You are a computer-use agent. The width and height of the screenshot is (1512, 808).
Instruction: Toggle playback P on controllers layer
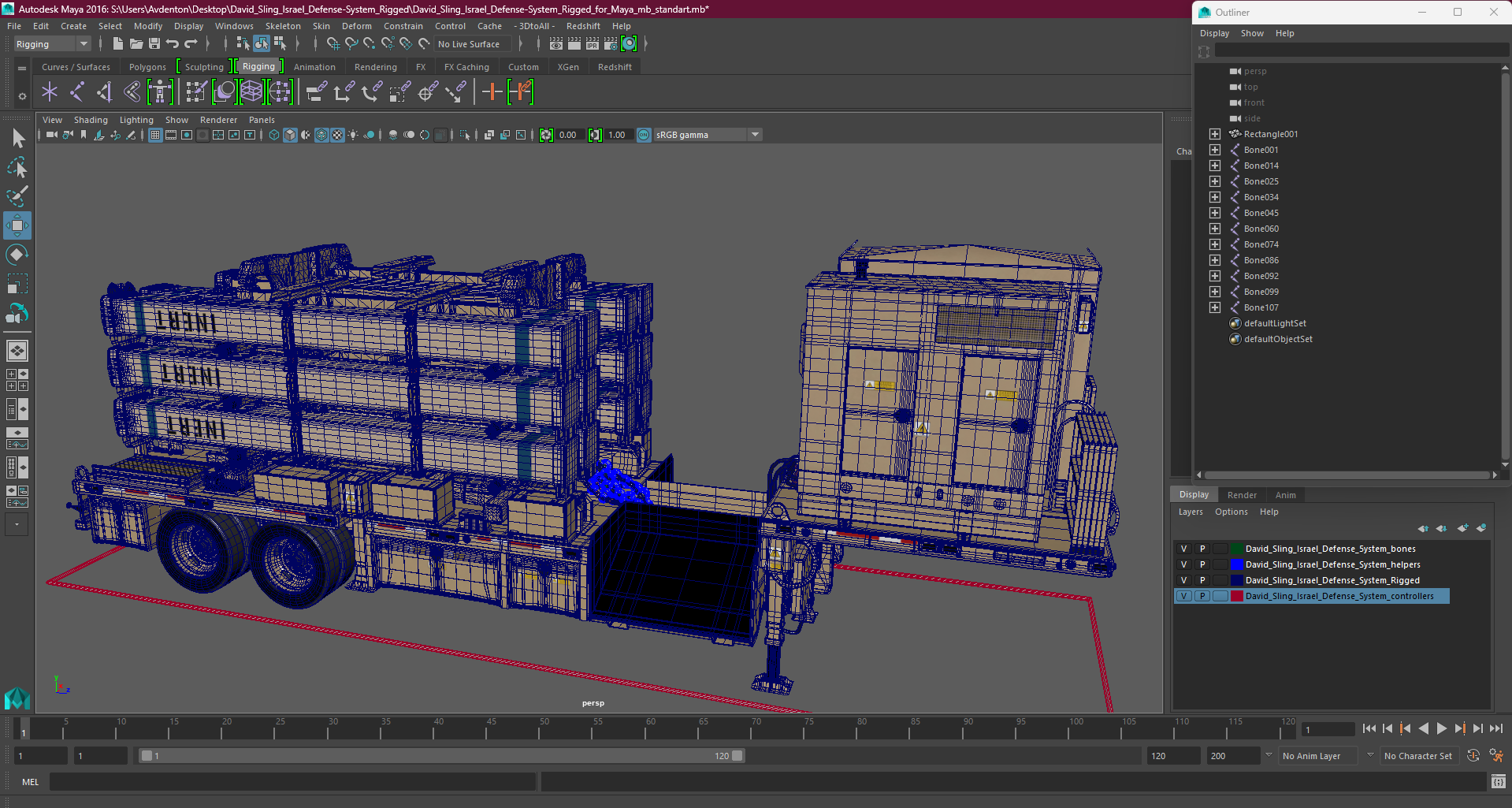(1202, 596)
